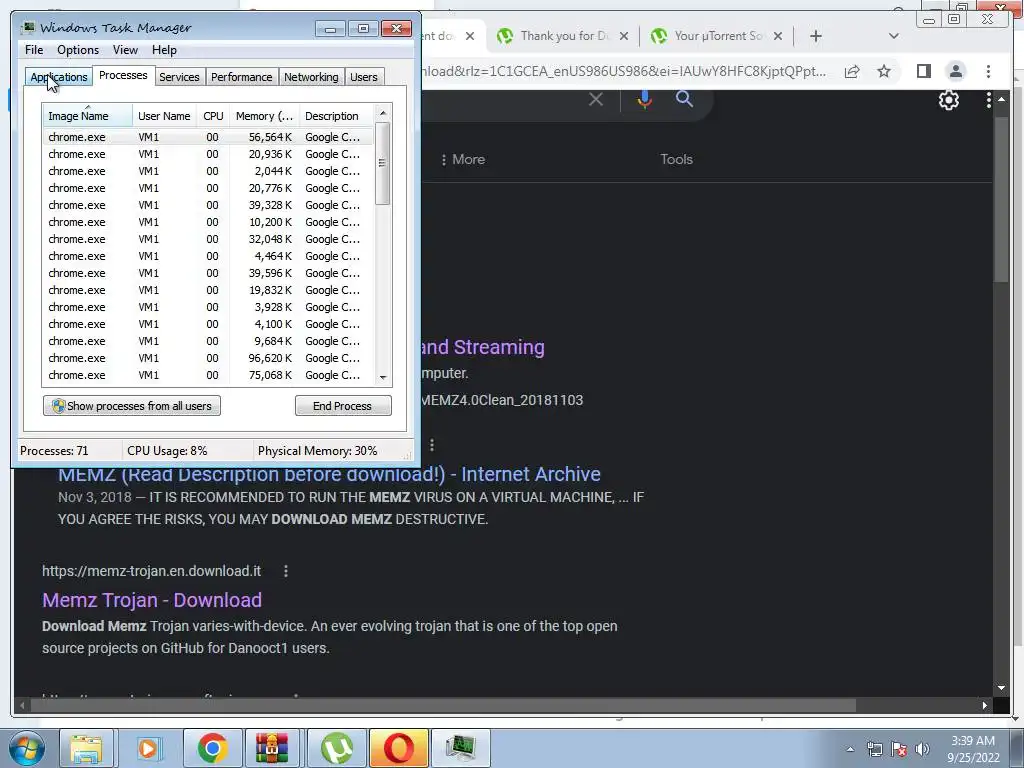The width and height of the screenshot is (1024, 768).
Task: Click the Chrome horizontal scroll-right arrow
Action: click(x=985, y=705)
